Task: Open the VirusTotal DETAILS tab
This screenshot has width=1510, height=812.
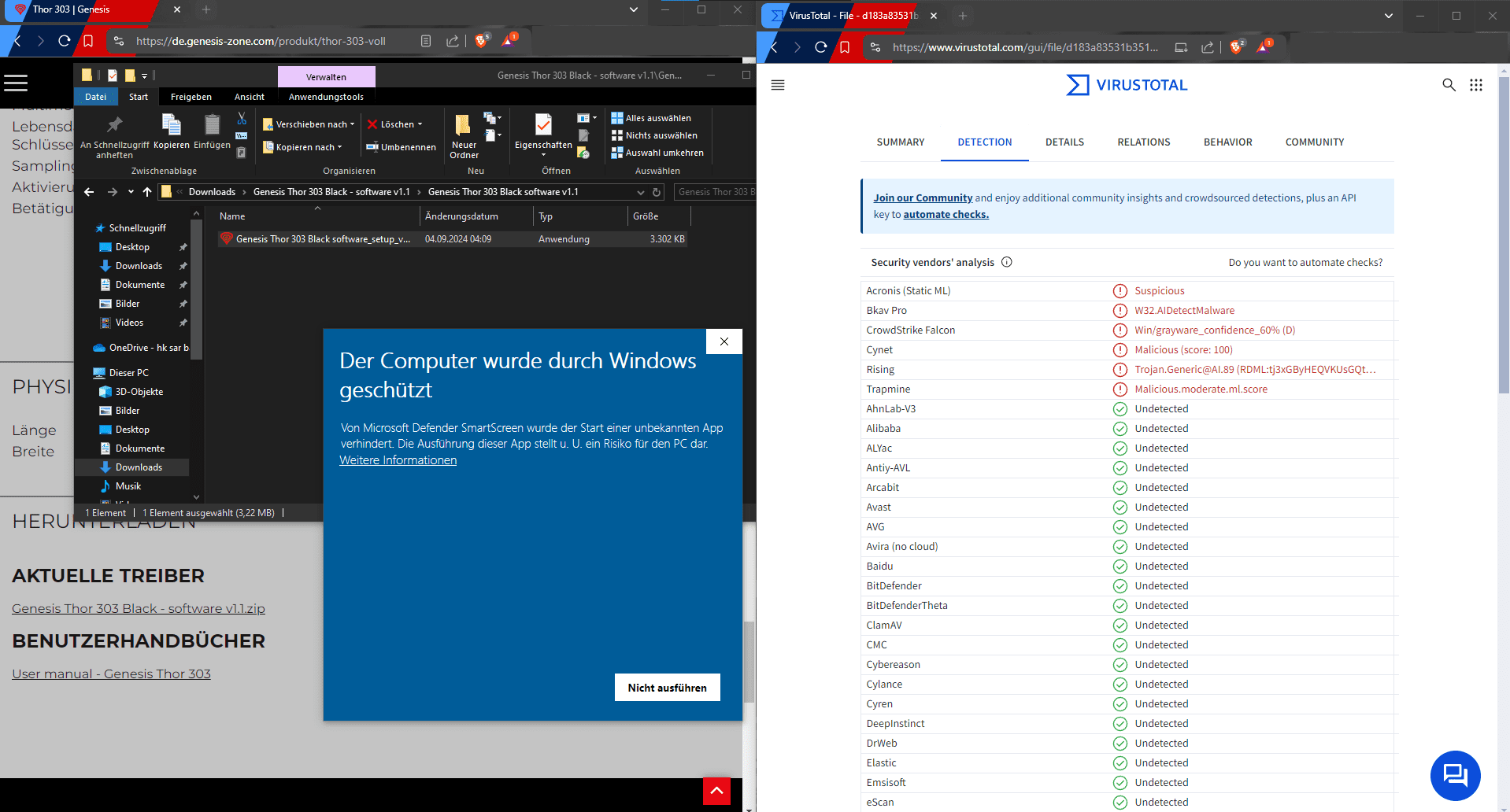Action: tap(1064, 142)
